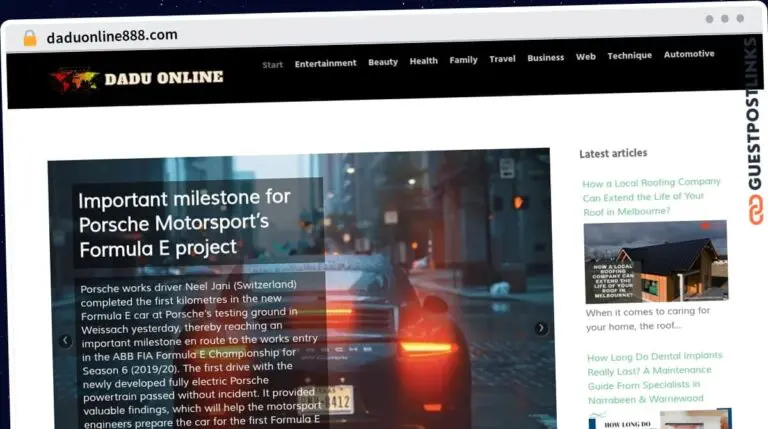
Task: Read the Dental Implants article link
Action: (655, 377)
